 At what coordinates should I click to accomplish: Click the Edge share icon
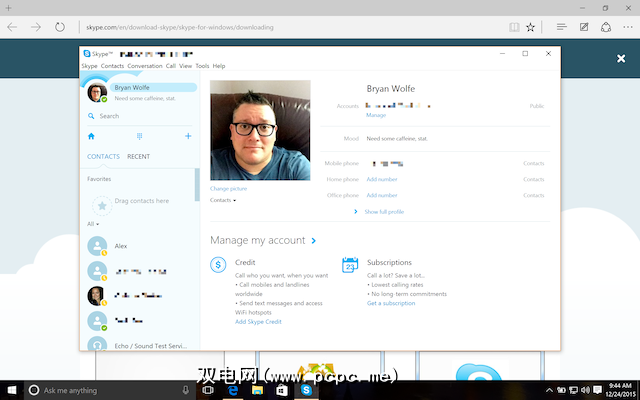click(x=606, y=27)
